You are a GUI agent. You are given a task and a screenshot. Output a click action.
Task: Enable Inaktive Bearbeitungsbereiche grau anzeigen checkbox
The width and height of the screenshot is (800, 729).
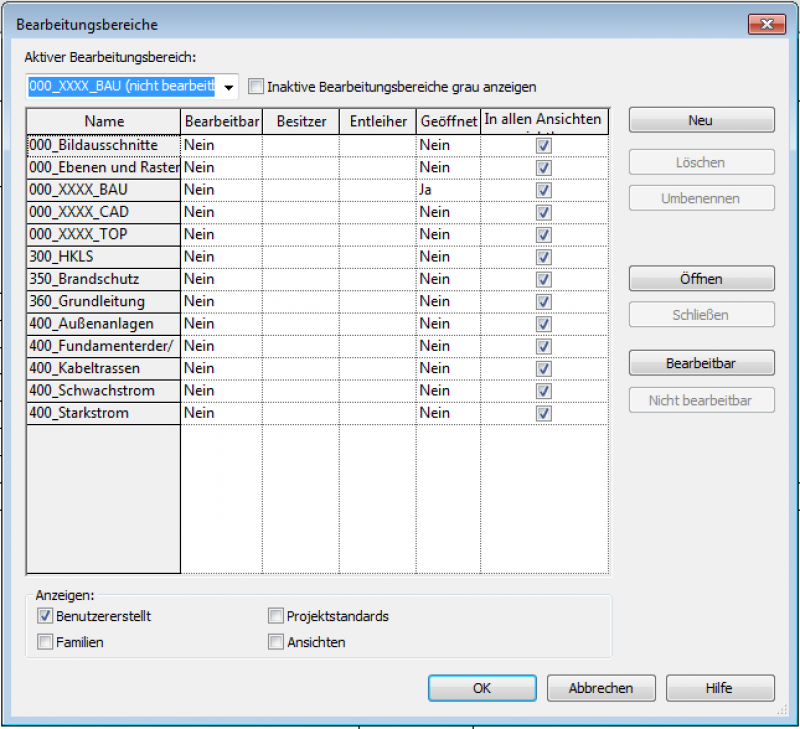(255, 87)
